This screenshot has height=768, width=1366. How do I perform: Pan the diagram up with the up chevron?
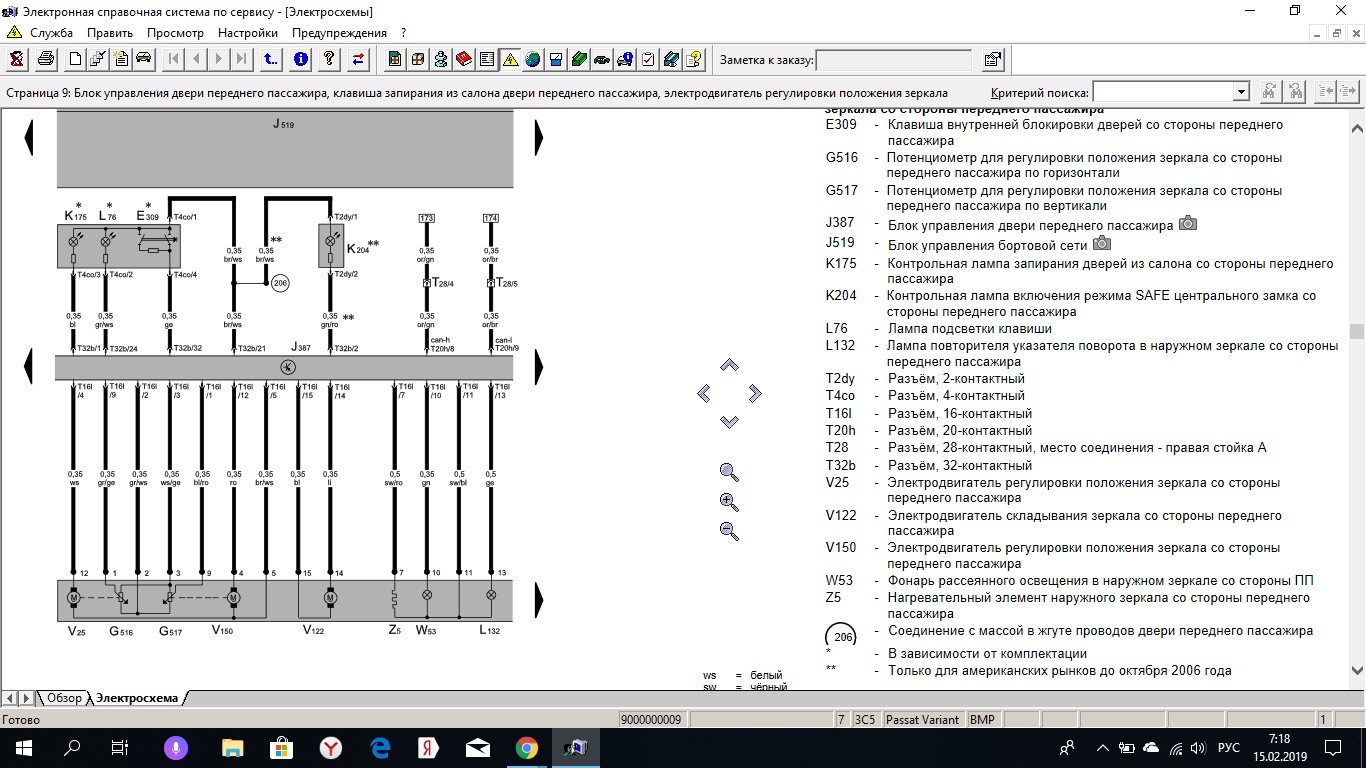click(729, 366)
